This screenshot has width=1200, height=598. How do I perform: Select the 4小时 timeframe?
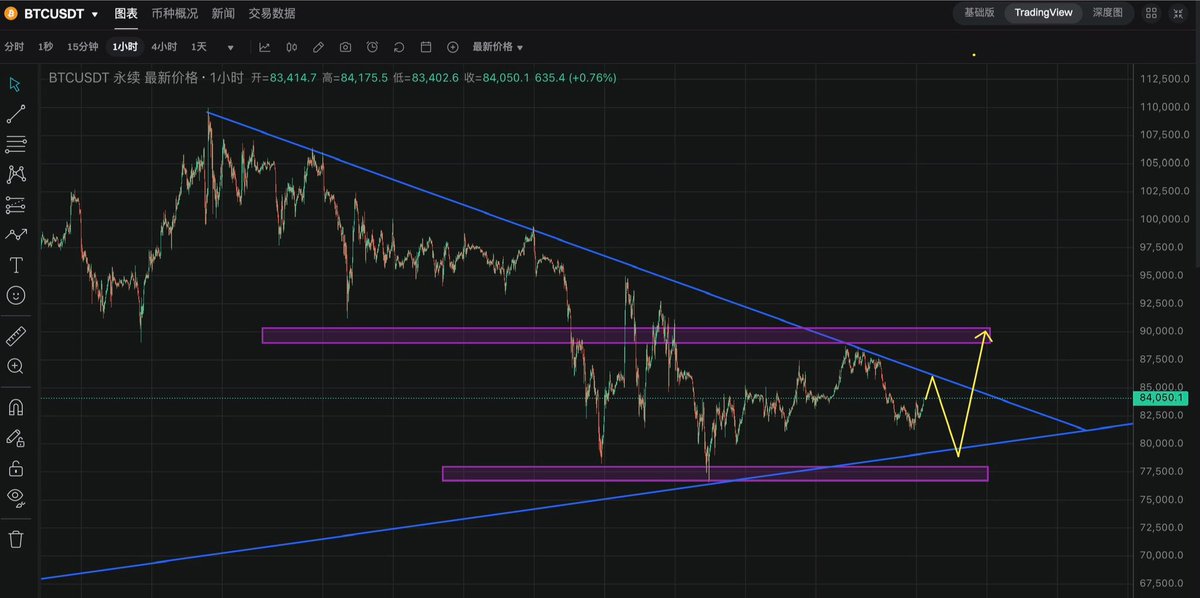(164, 47)
